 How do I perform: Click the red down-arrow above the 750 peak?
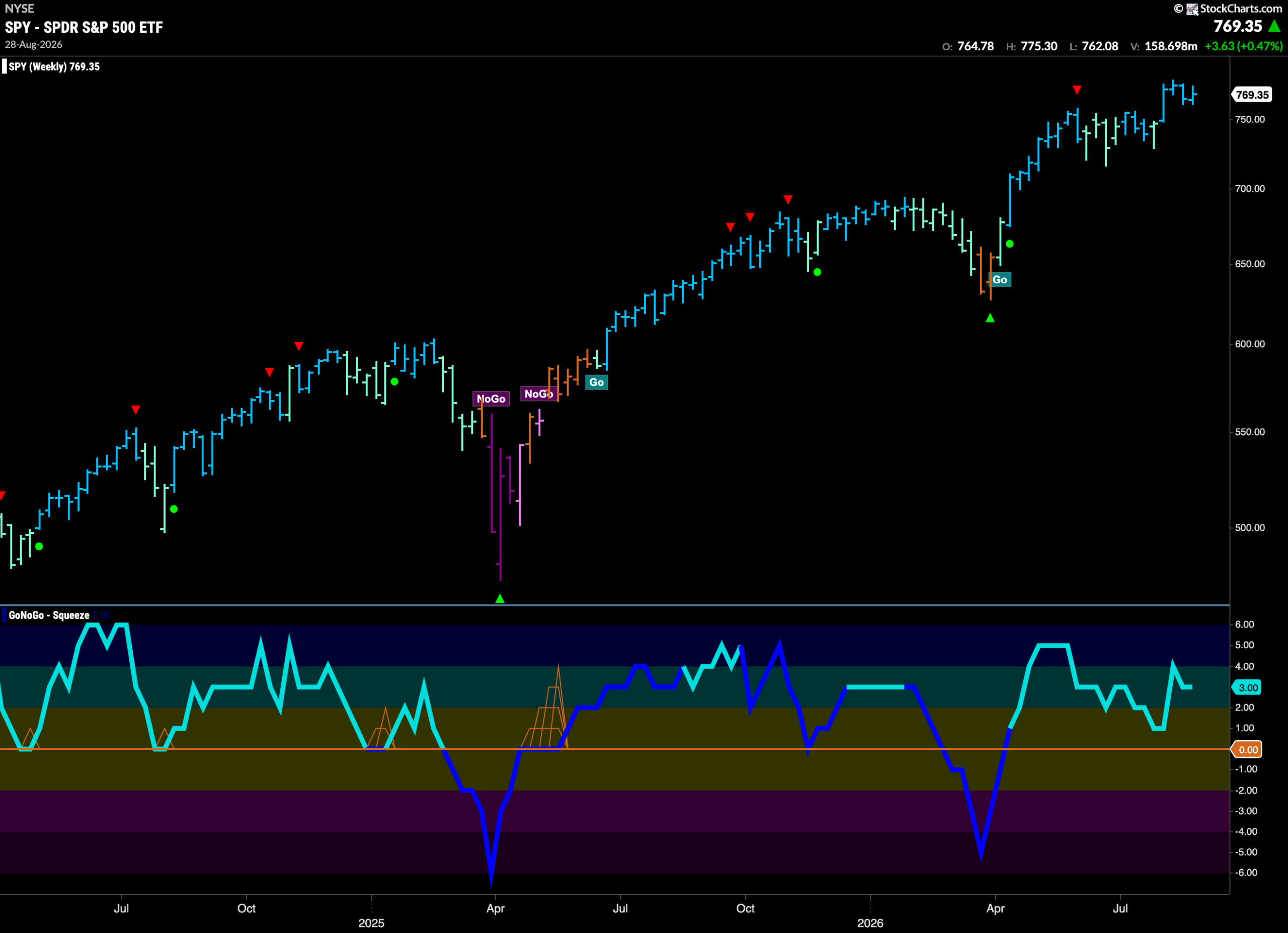point(1077,90)
